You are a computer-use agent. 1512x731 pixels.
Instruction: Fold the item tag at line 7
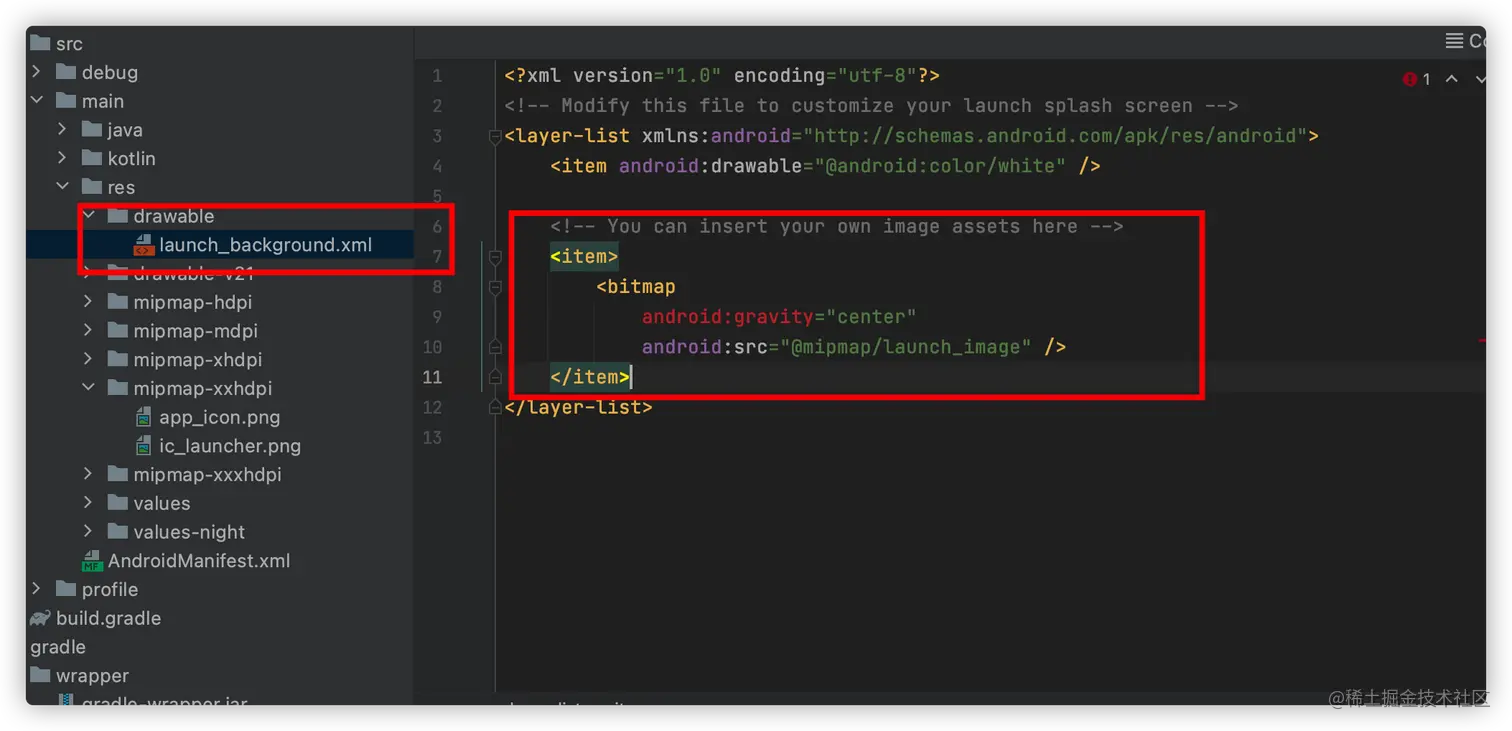[495, 257]
